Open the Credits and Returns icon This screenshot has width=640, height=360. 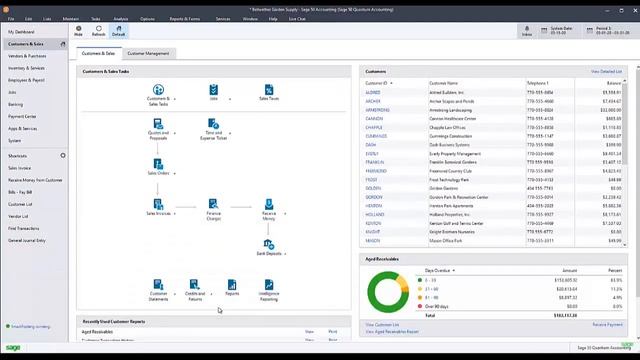tap(195, 284)
